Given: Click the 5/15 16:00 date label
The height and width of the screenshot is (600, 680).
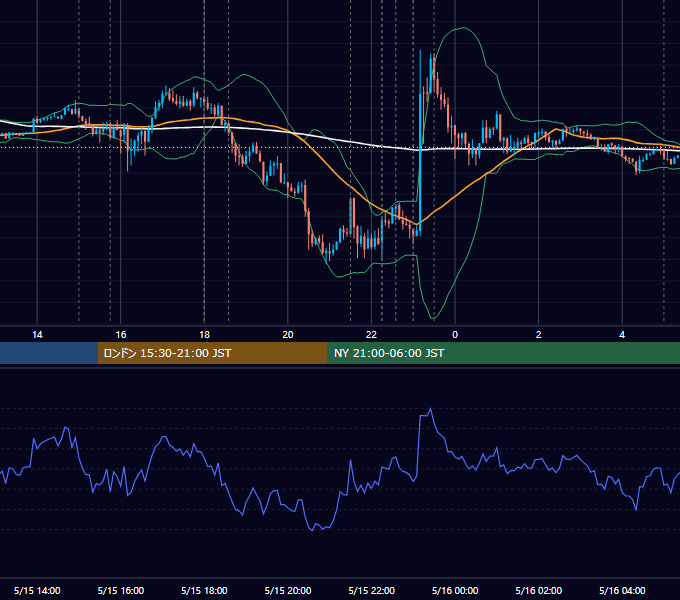Looking at the screenshot, I should pos(121,590).
